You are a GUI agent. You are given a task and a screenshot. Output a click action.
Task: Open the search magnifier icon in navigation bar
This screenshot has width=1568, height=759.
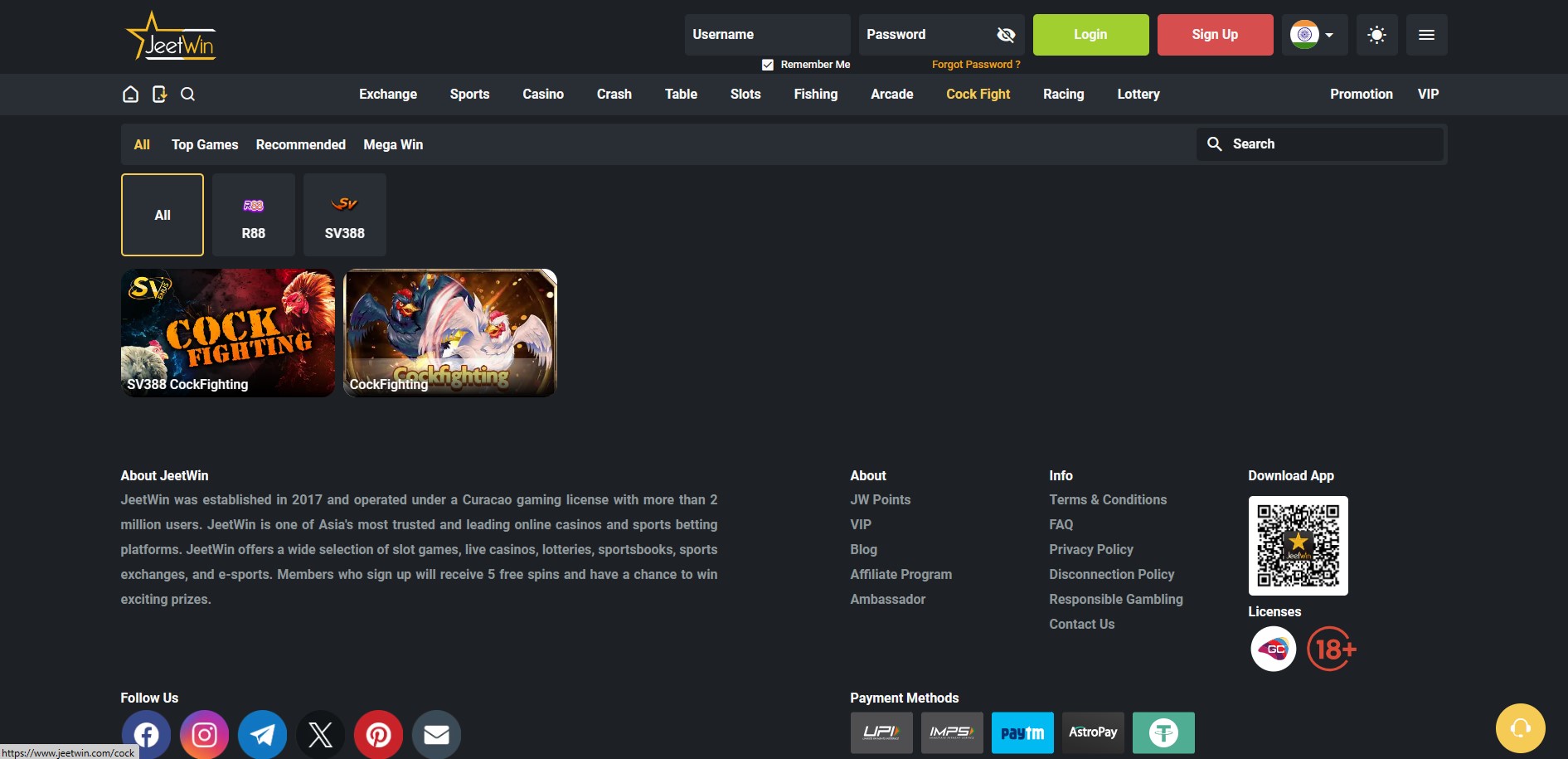[x=187, y=94]
